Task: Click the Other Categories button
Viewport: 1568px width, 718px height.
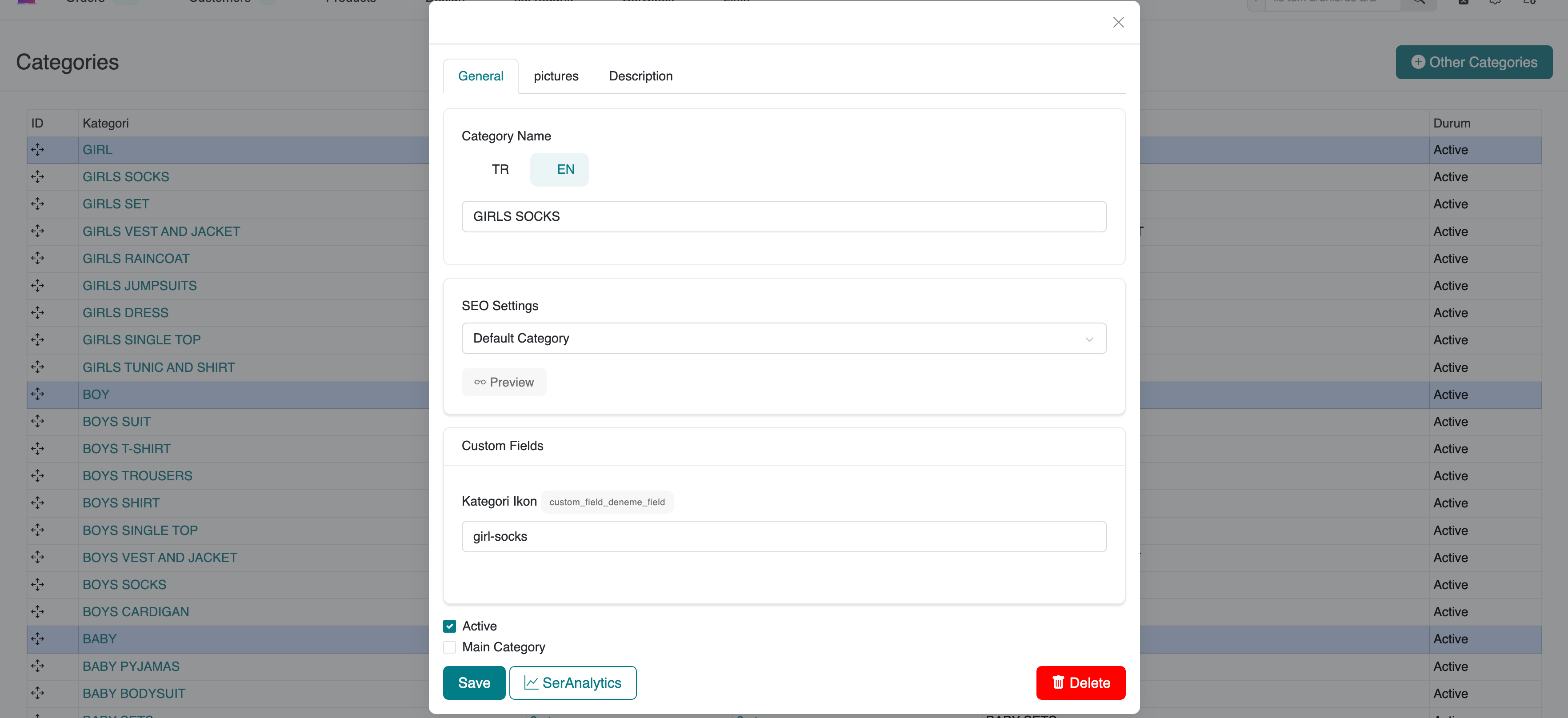Action: 1474,62
